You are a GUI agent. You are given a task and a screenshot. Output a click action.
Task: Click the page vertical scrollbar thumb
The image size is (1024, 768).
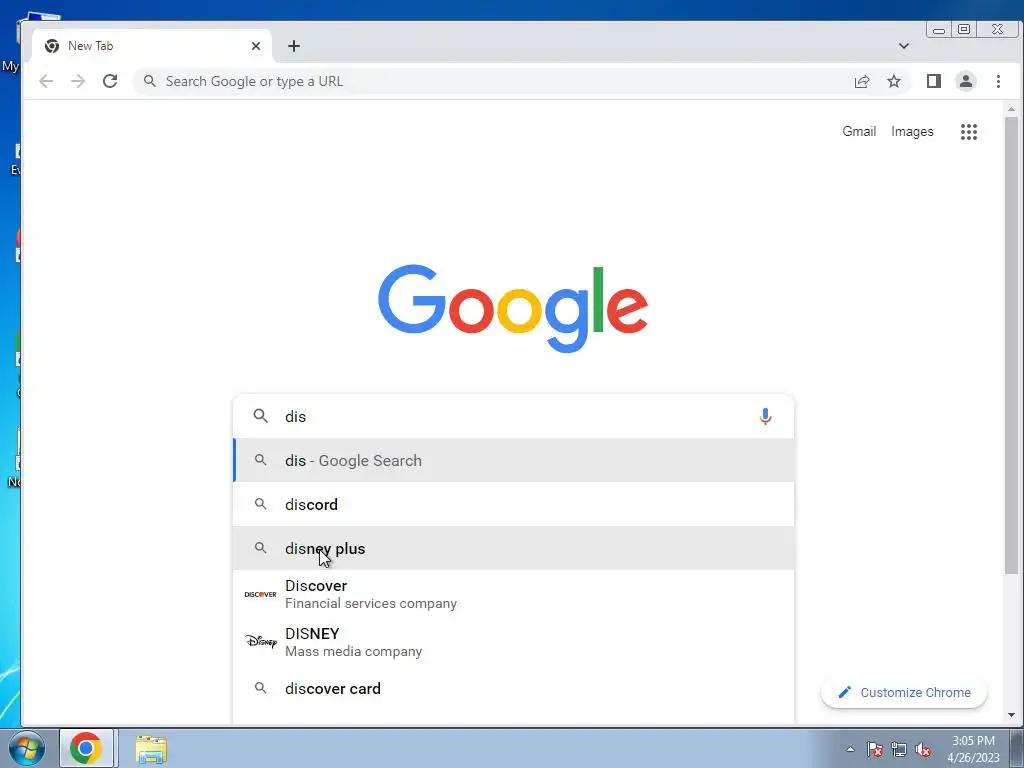(x=1011, y=345)
